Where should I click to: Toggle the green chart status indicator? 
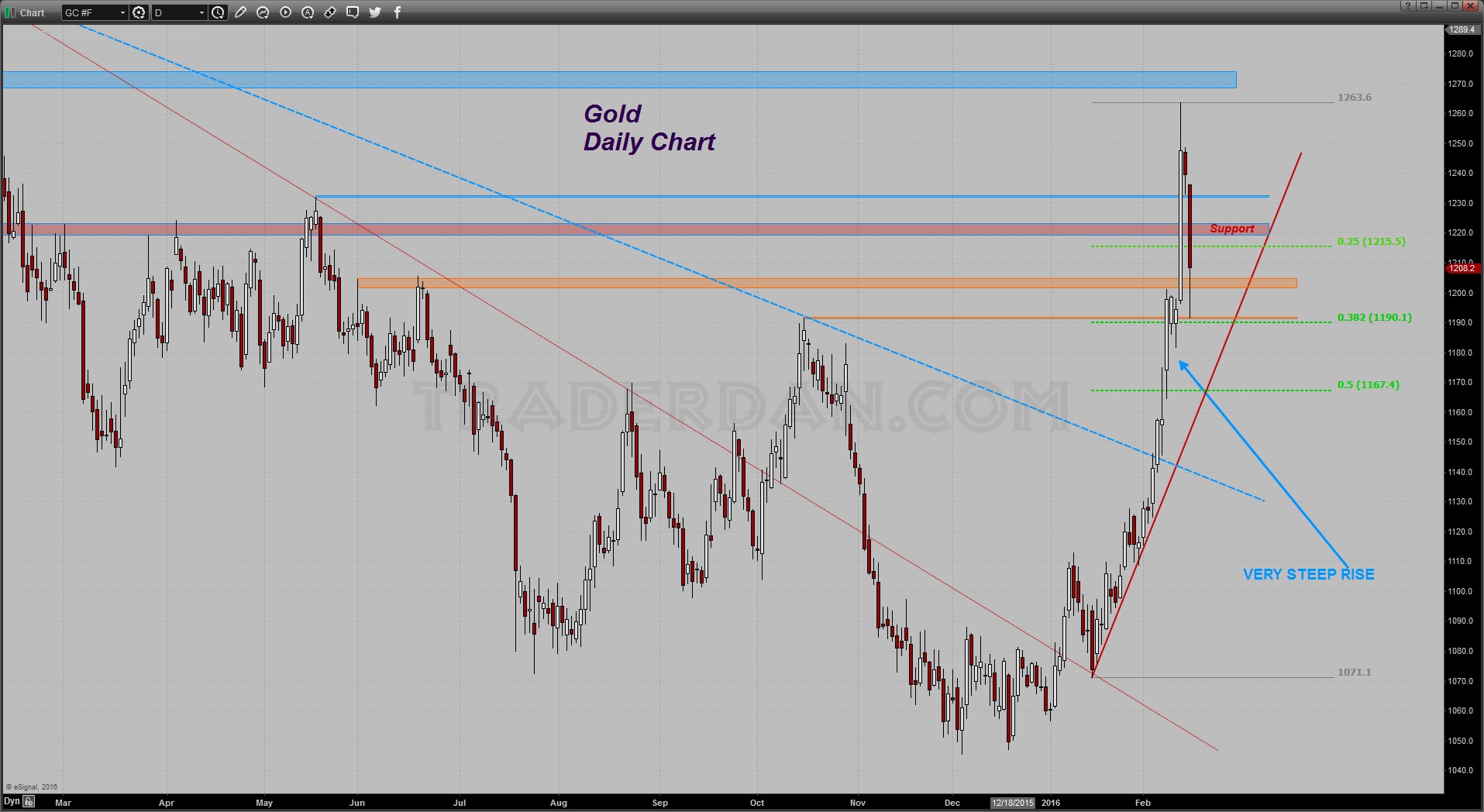pos(10,12)
